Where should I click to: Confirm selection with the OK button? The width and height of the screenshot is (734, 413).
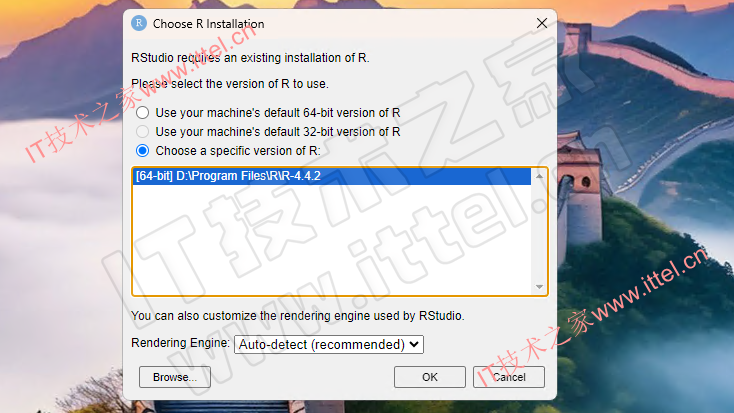click(430, 377)
